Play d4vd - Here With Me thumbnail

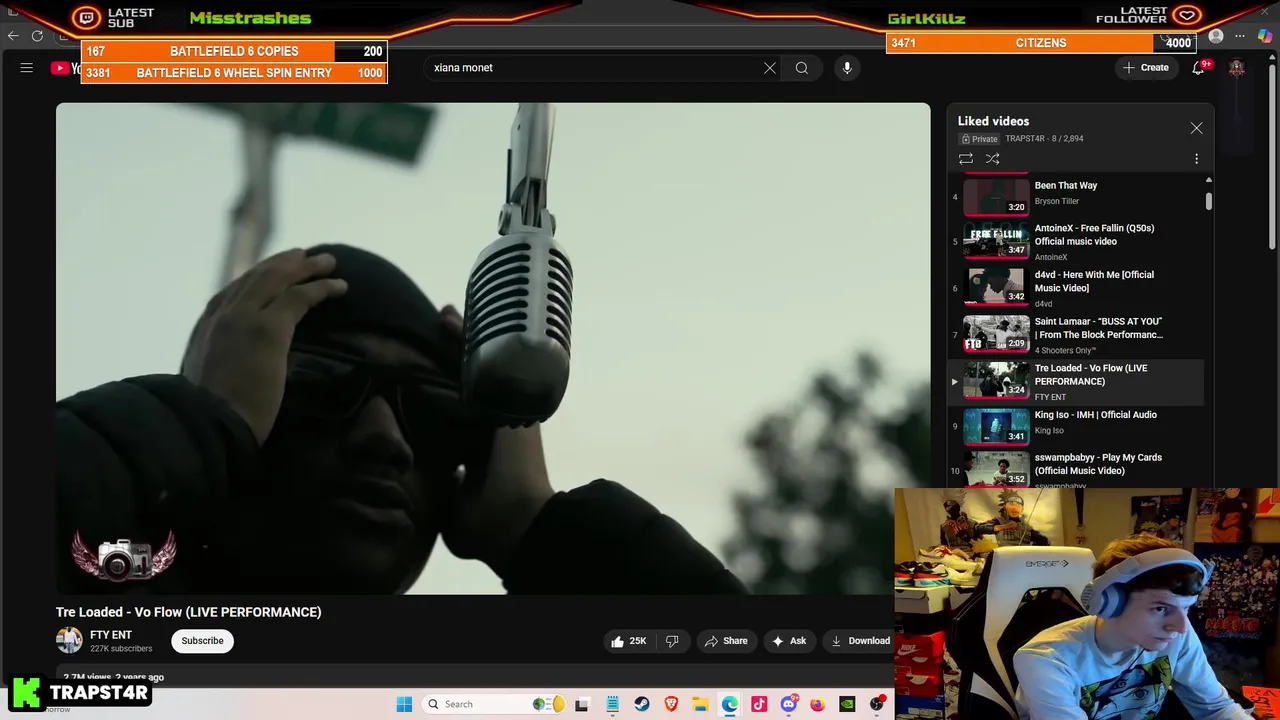[x=996, y=287]
